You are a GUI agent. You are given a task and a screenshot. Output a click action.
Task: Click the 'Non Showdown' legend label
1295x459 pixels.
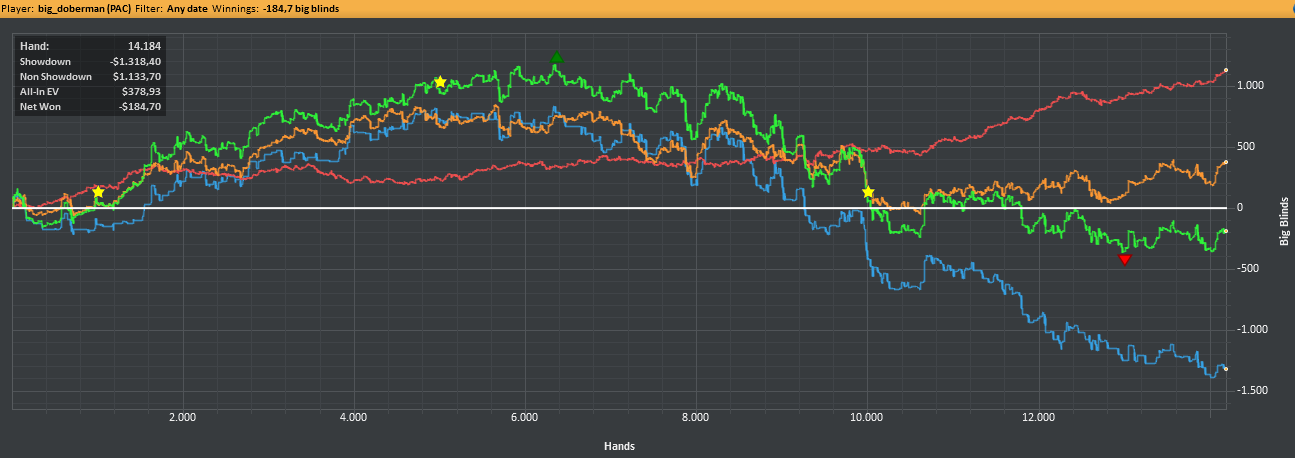(56, 76)
